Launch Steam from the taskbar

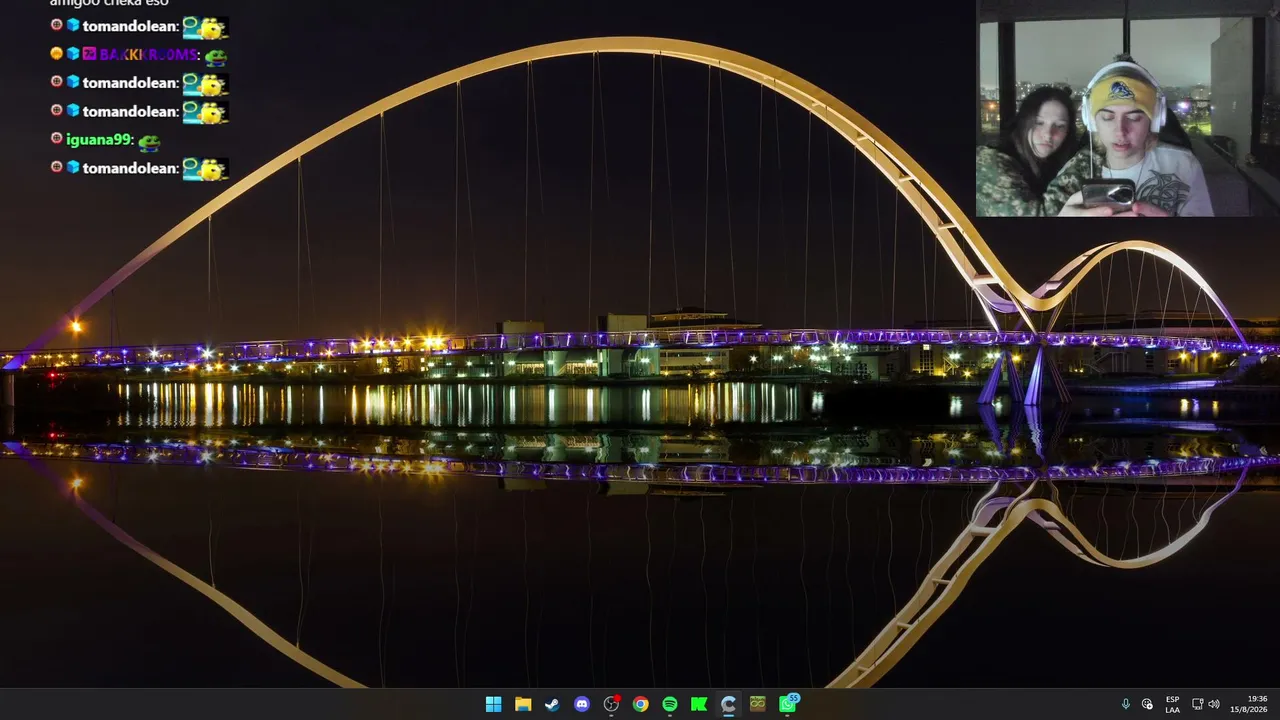(x=552, y=704)
